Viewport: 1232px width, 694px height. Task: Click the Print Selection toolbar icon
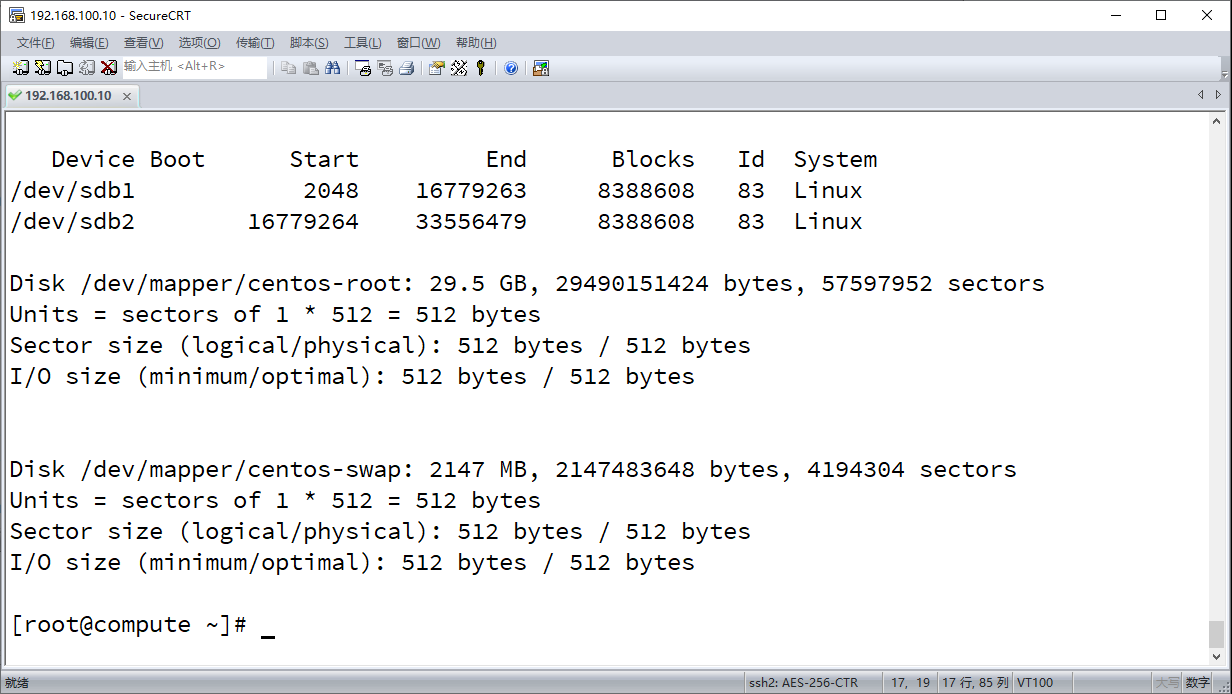pyautogui.click(x=385, y=68)
